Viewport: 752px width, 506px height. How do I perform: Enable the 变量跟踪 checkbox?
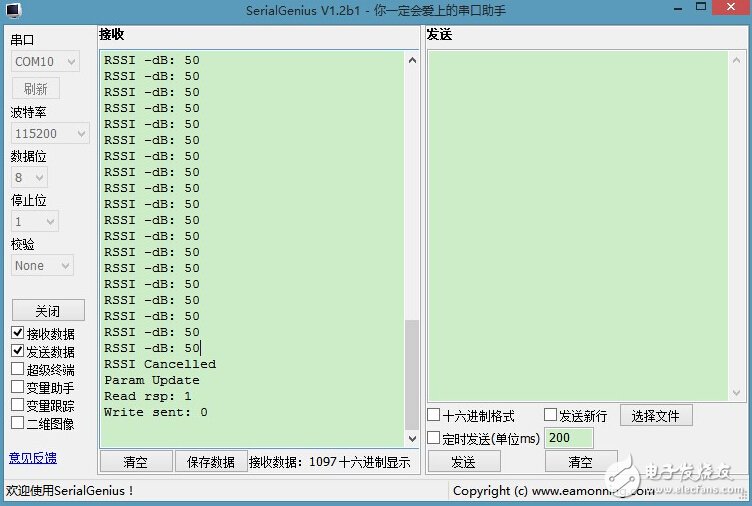pos(17,405)
